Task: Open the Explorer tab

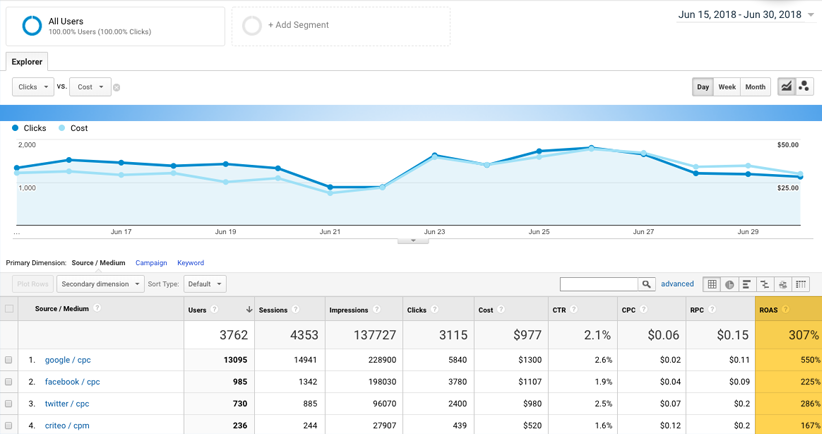Action: 27,61
